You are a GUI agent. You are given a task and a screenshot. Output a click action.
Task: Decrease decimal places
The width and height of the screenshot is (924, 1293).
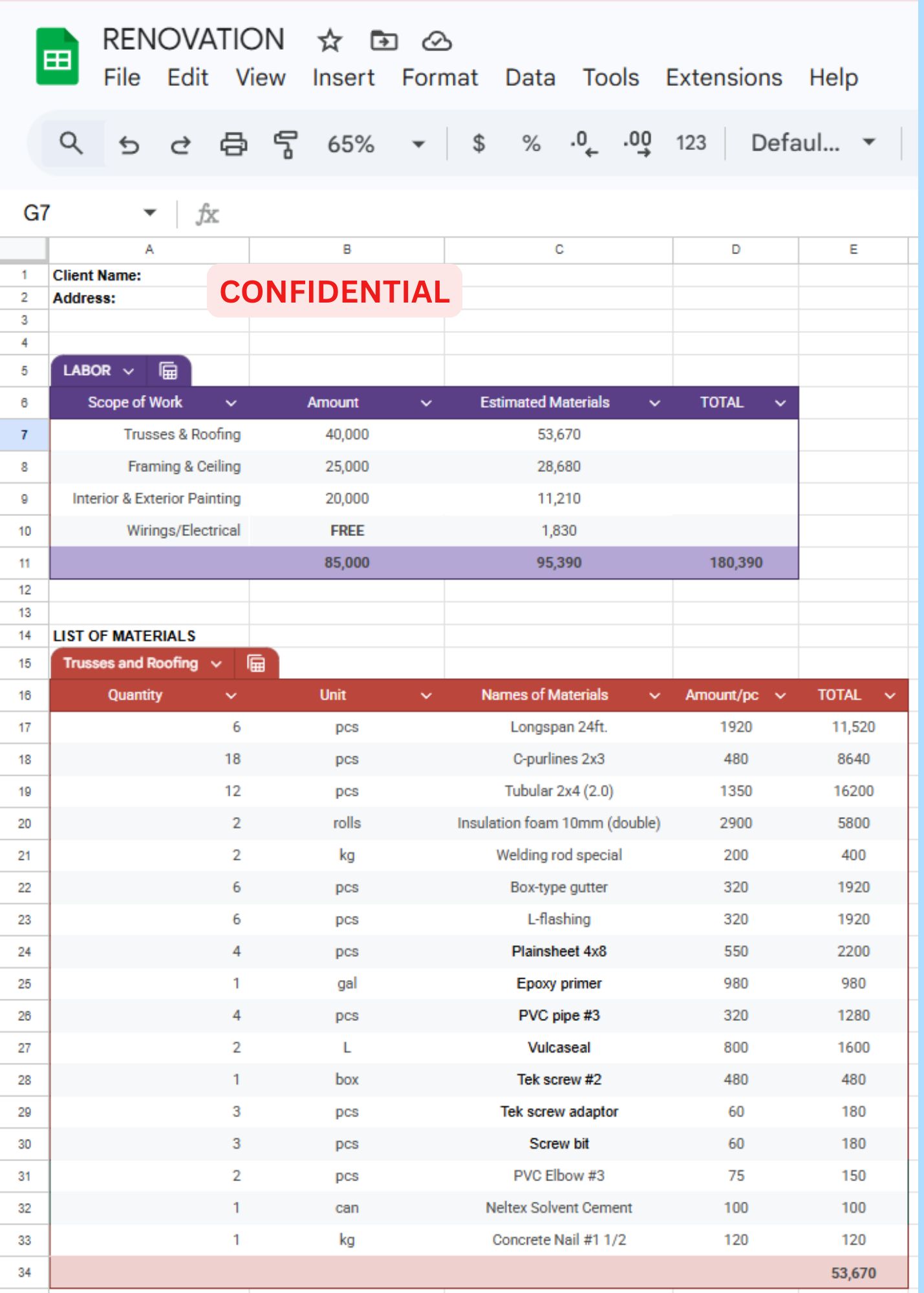584,144
